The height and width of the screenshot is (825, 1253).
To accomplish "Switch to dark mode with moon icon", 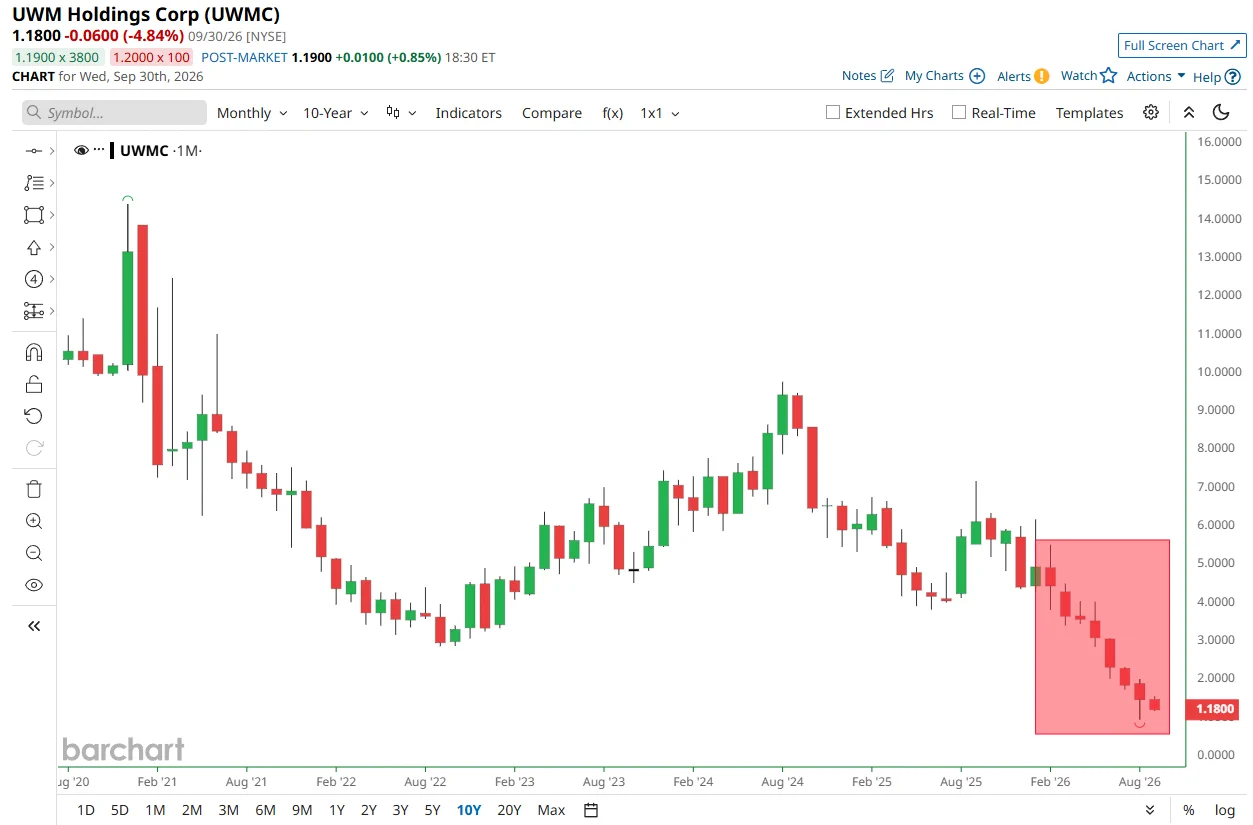I will [1221, 112].
